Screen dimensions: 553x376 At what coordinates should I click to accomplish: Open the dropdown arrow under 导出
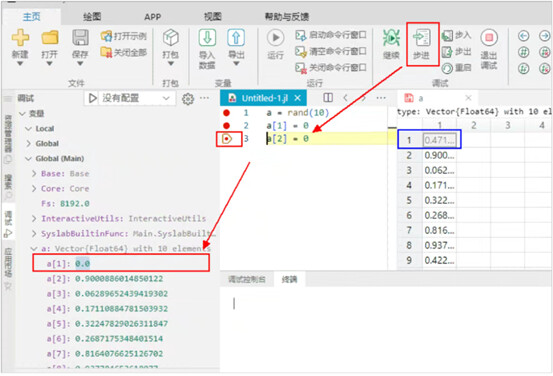(236, 64)
